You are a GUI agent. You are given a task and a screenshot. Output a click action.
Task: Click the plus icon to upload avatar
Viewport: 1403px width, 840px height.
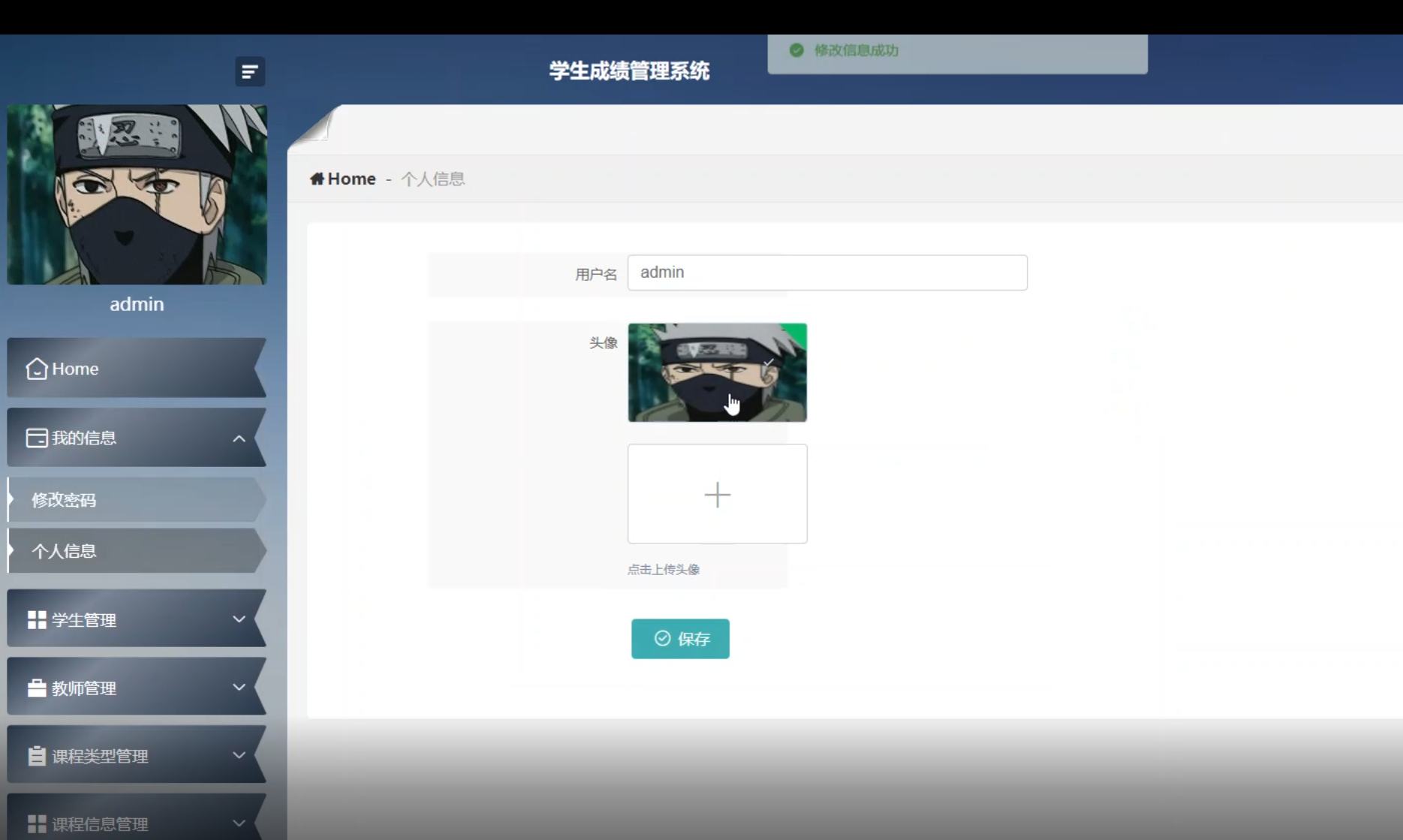[718, 495]
